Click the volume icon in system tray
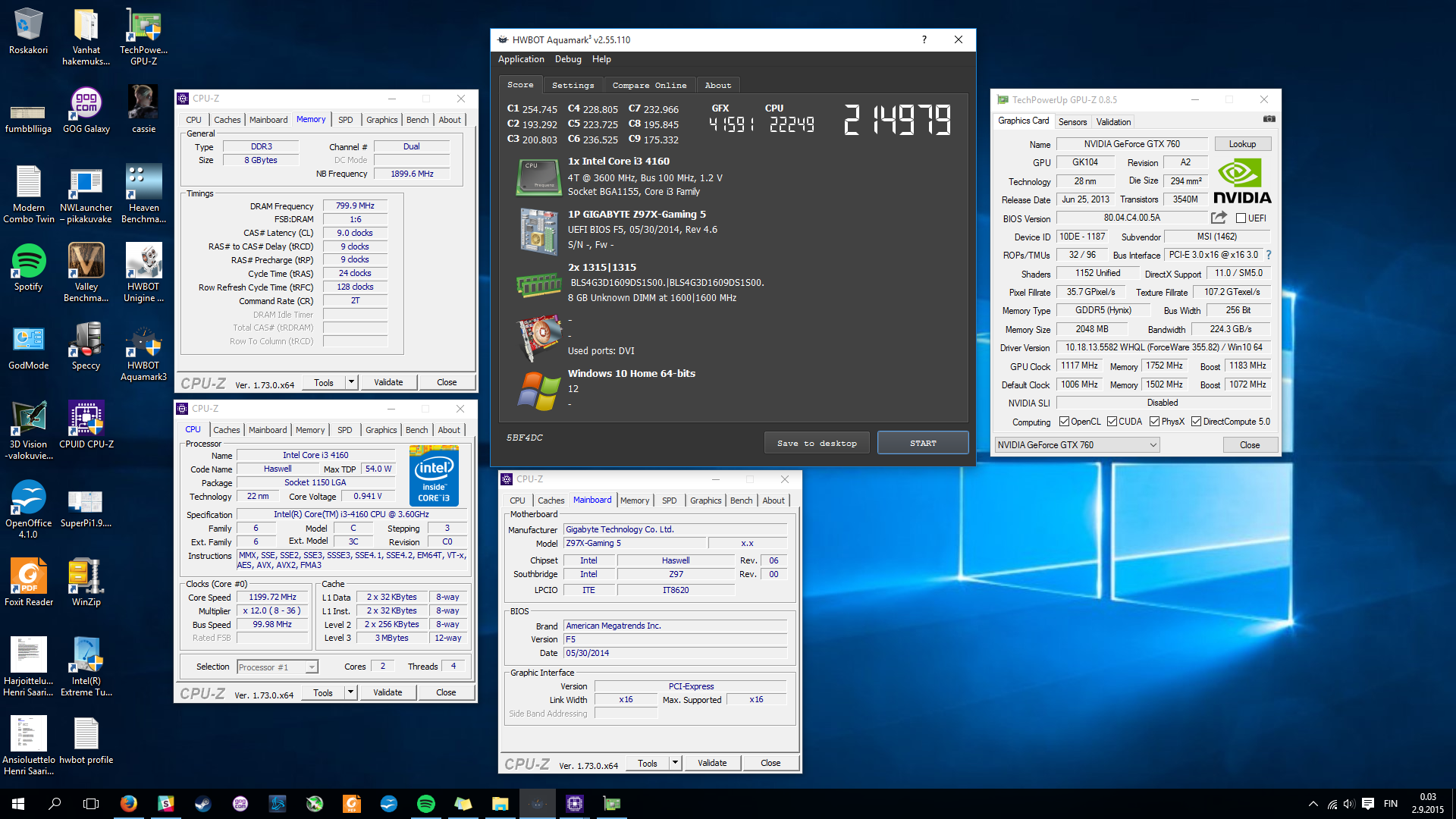The height and width of the screenshot is (819, 1456). click(x=1349, y=804)
